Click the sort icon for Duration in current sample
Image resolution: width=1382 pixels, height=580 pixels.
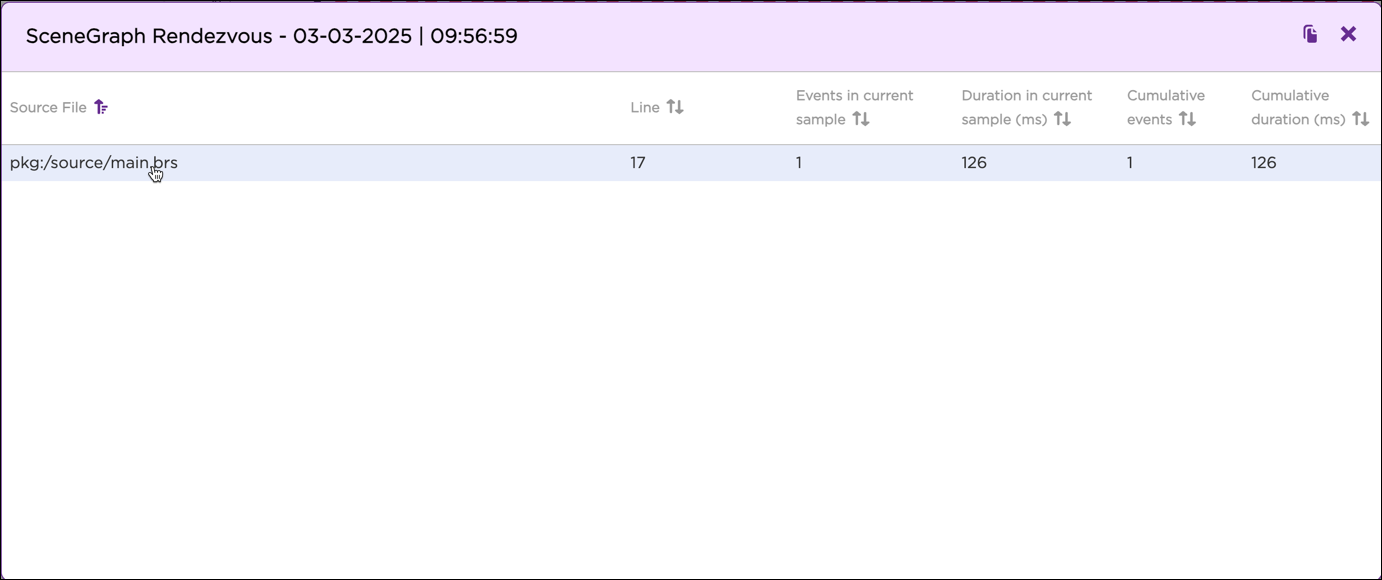[x=1063, y=118]
